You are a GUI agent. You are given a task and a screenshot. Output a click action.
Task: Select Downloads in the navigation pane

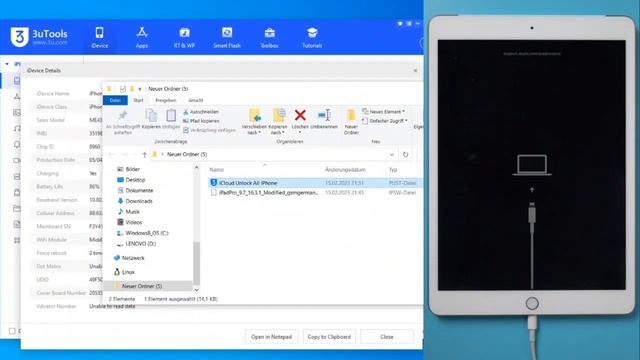tap(135, 201)
